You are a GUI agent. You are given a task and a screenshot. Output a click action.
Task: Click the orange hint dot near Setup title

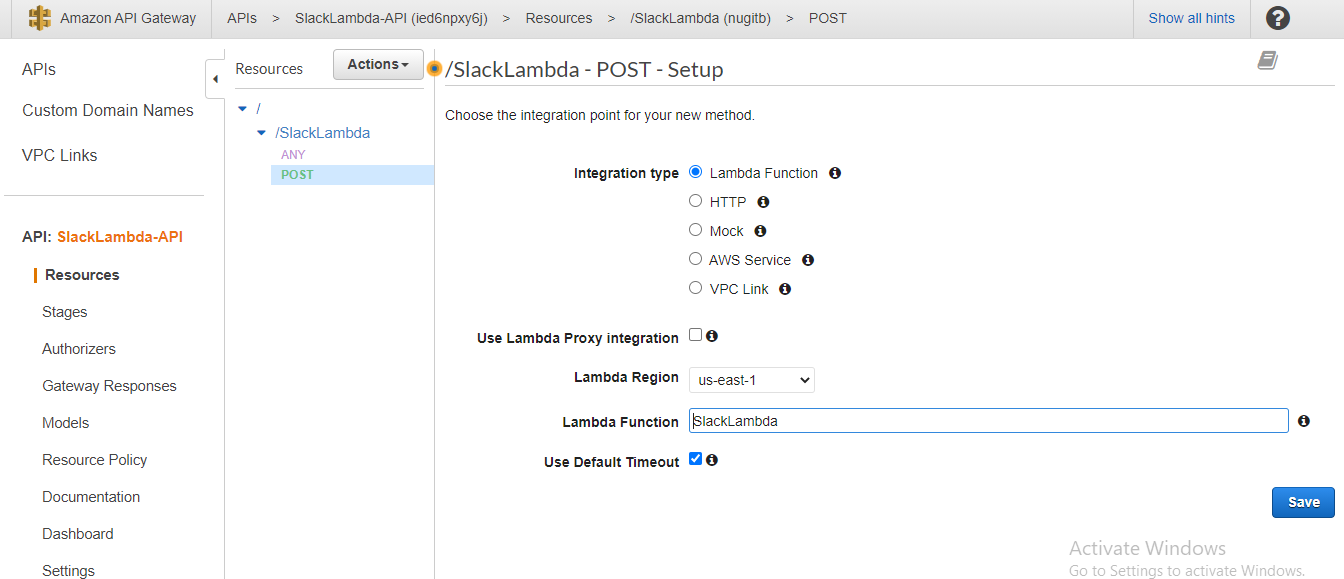tap(434, 69)
